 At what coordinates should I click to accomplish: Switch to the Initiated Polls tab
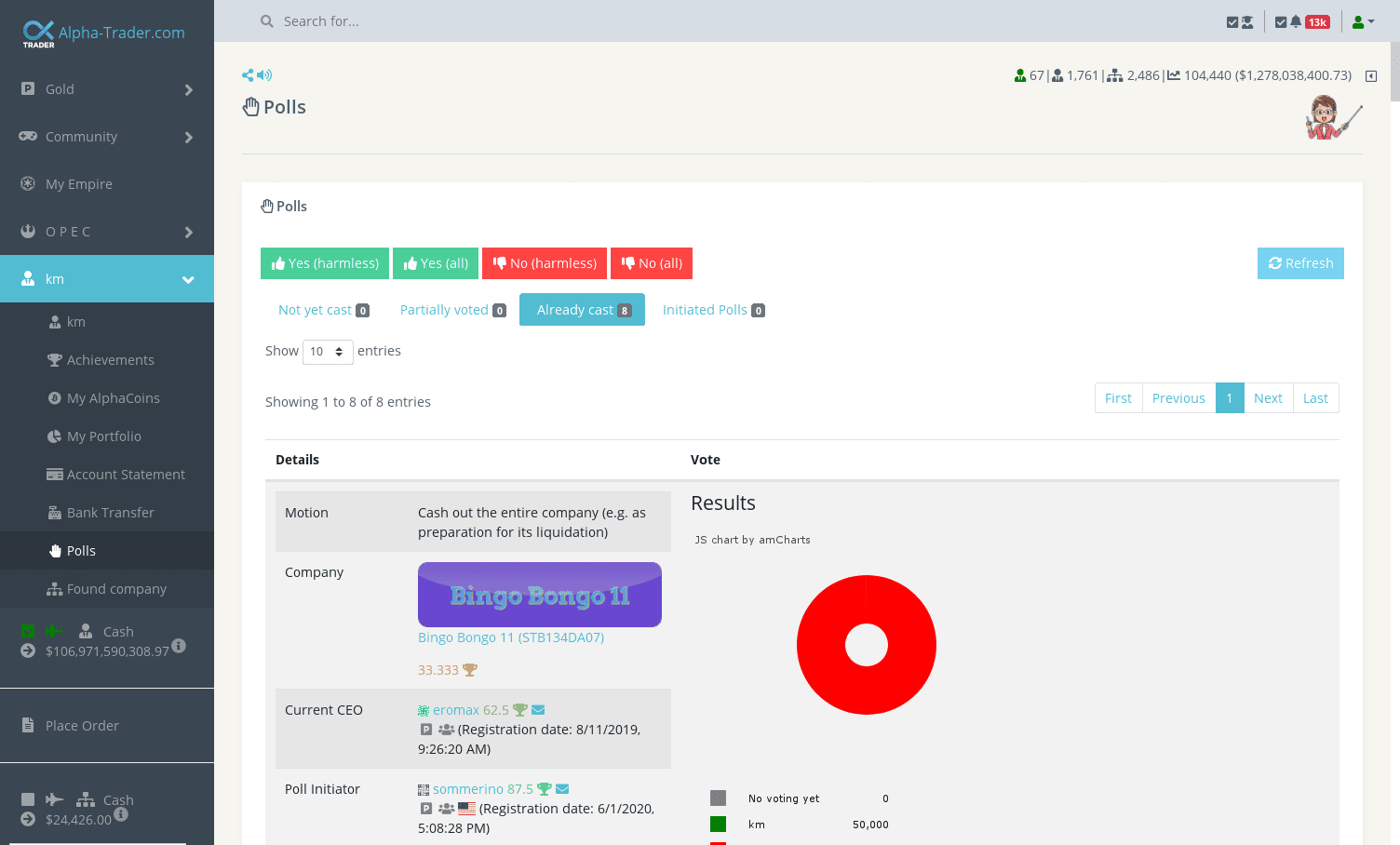click(713, 310)
